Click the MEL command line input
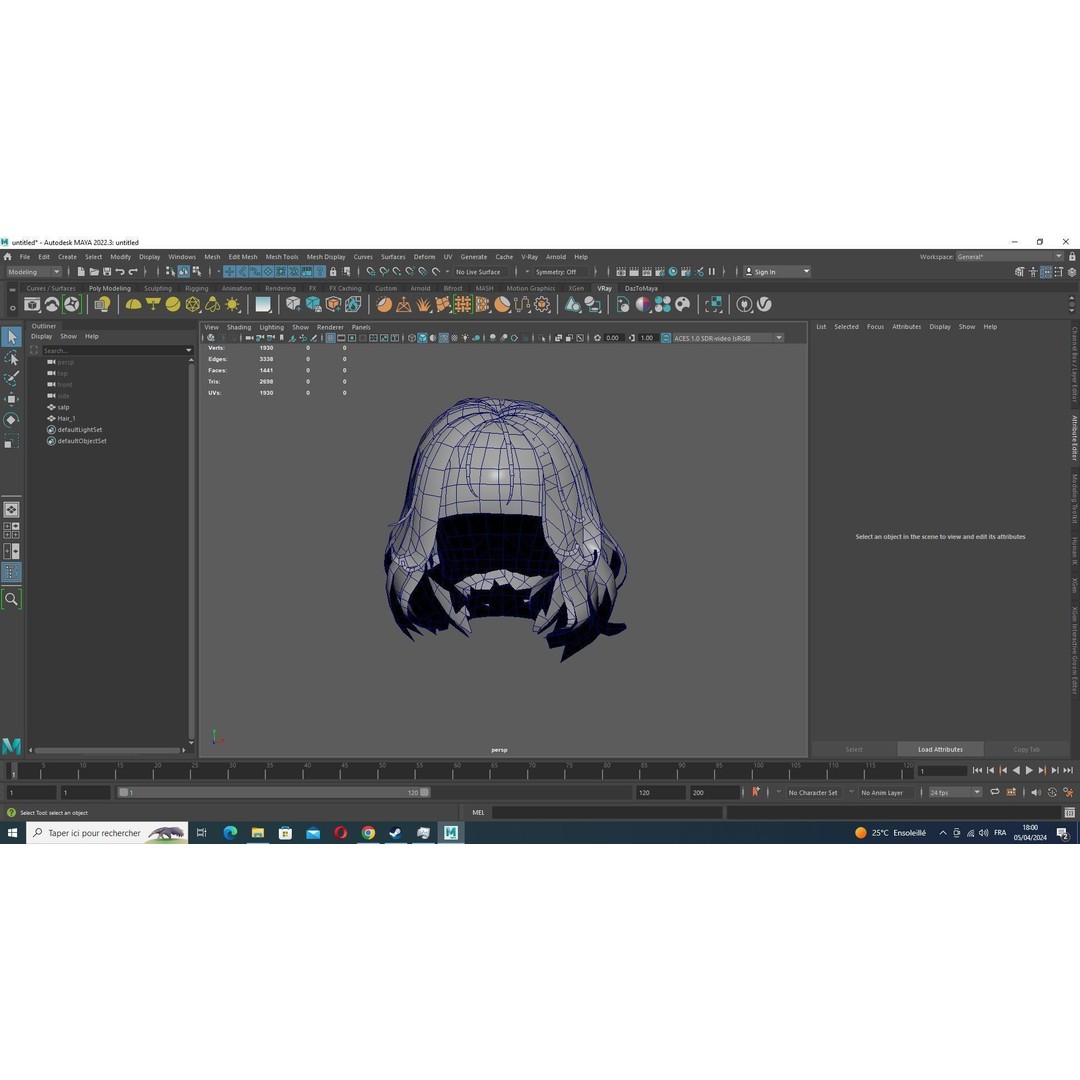Screen dimensions: 1080x1080 (x=608, y=813)
